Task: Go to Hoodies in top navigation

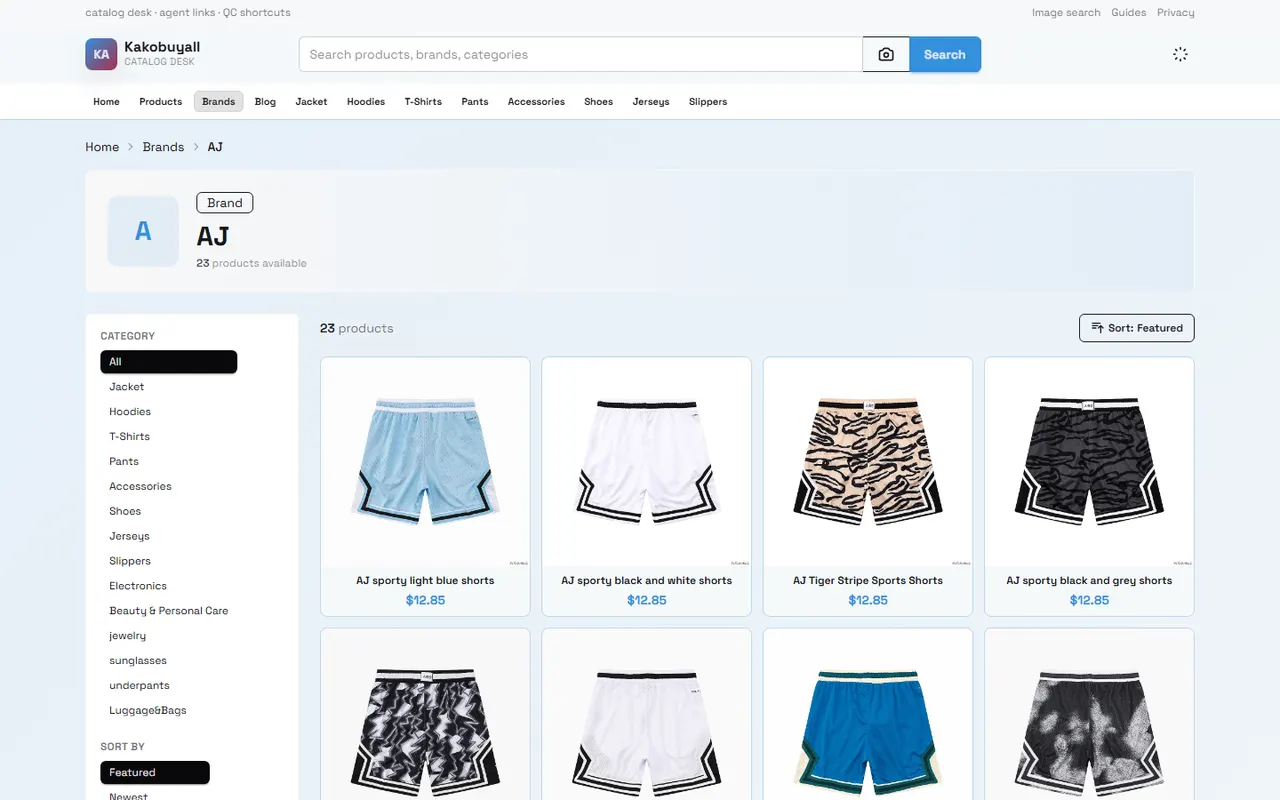Action: (366, 102)
